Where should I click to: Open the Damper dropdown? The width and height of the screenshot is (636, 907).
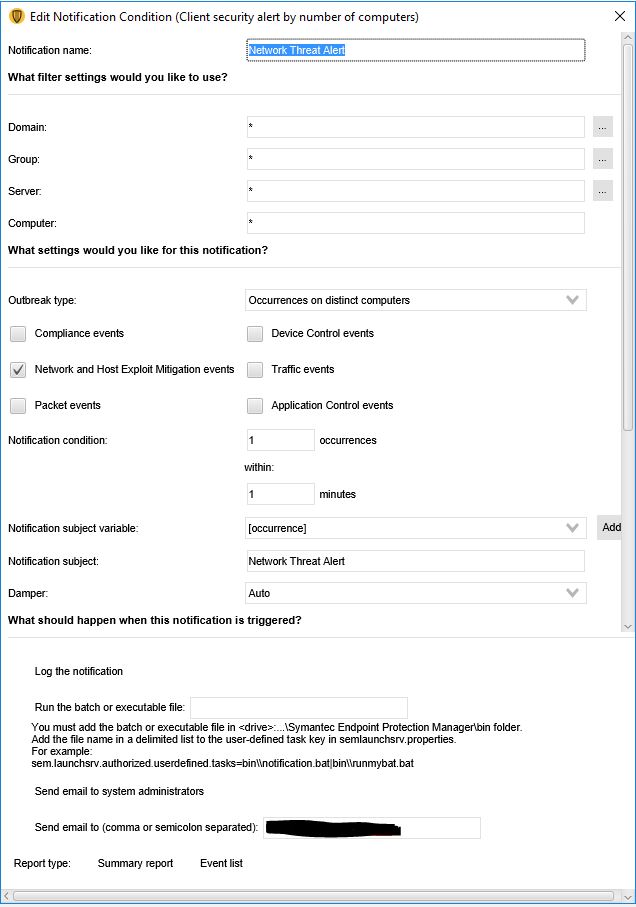point(571,592)
